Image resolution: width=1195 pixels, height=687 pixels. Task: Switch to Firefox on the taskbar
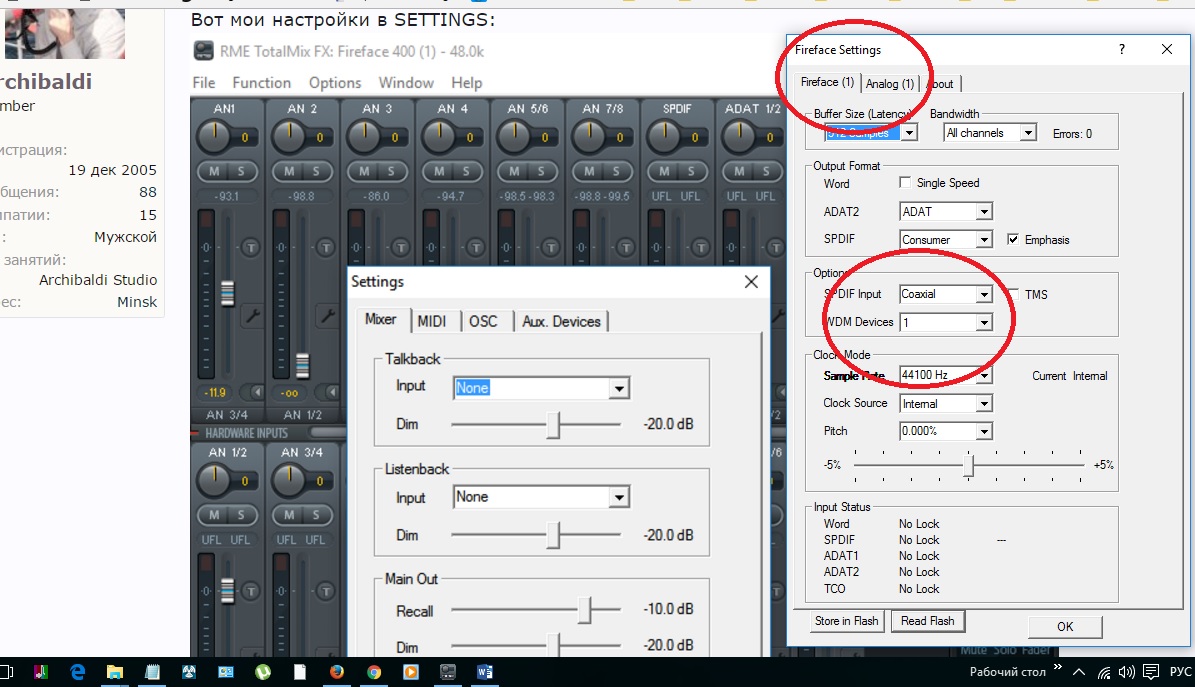point(337,672)
